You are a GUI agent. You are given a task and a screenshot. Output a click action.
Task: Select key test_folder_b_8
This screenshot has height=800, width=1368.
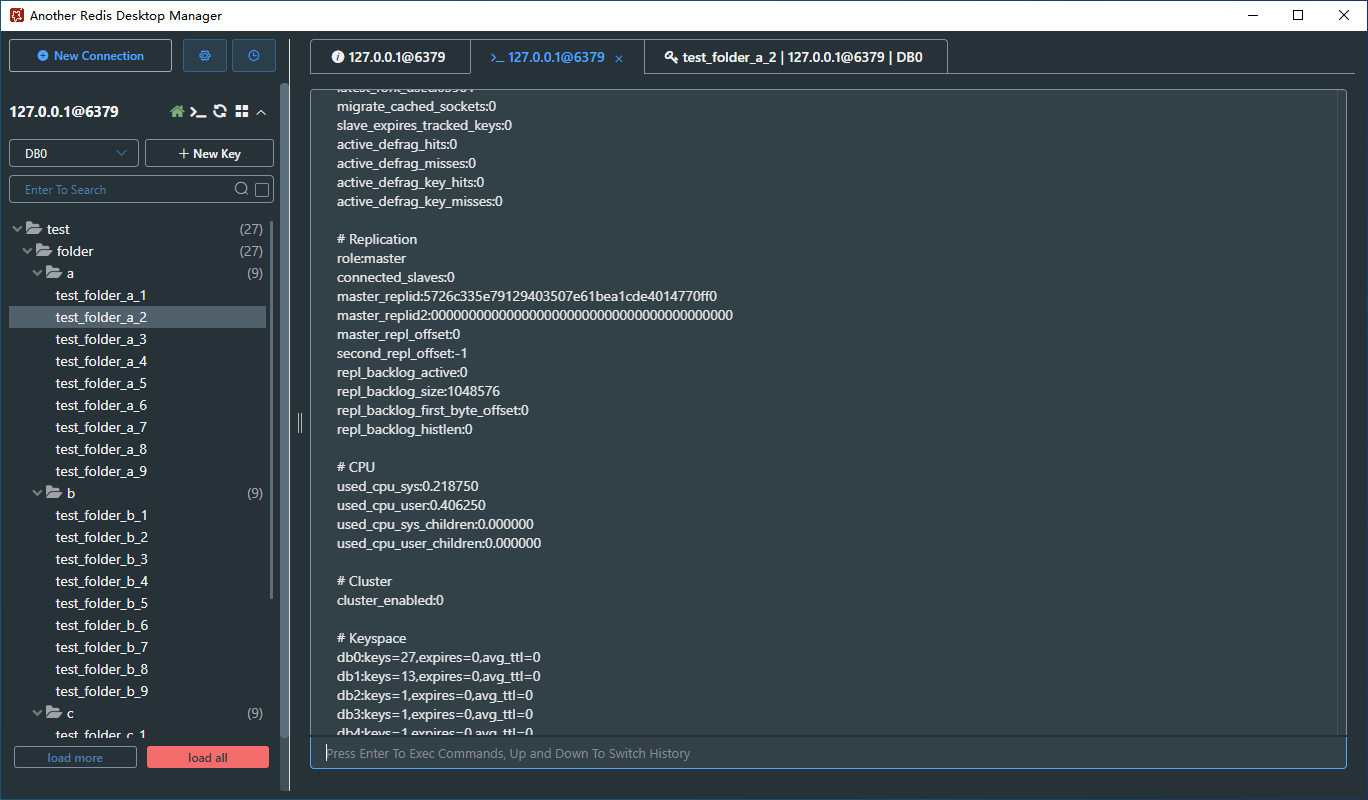137,669
